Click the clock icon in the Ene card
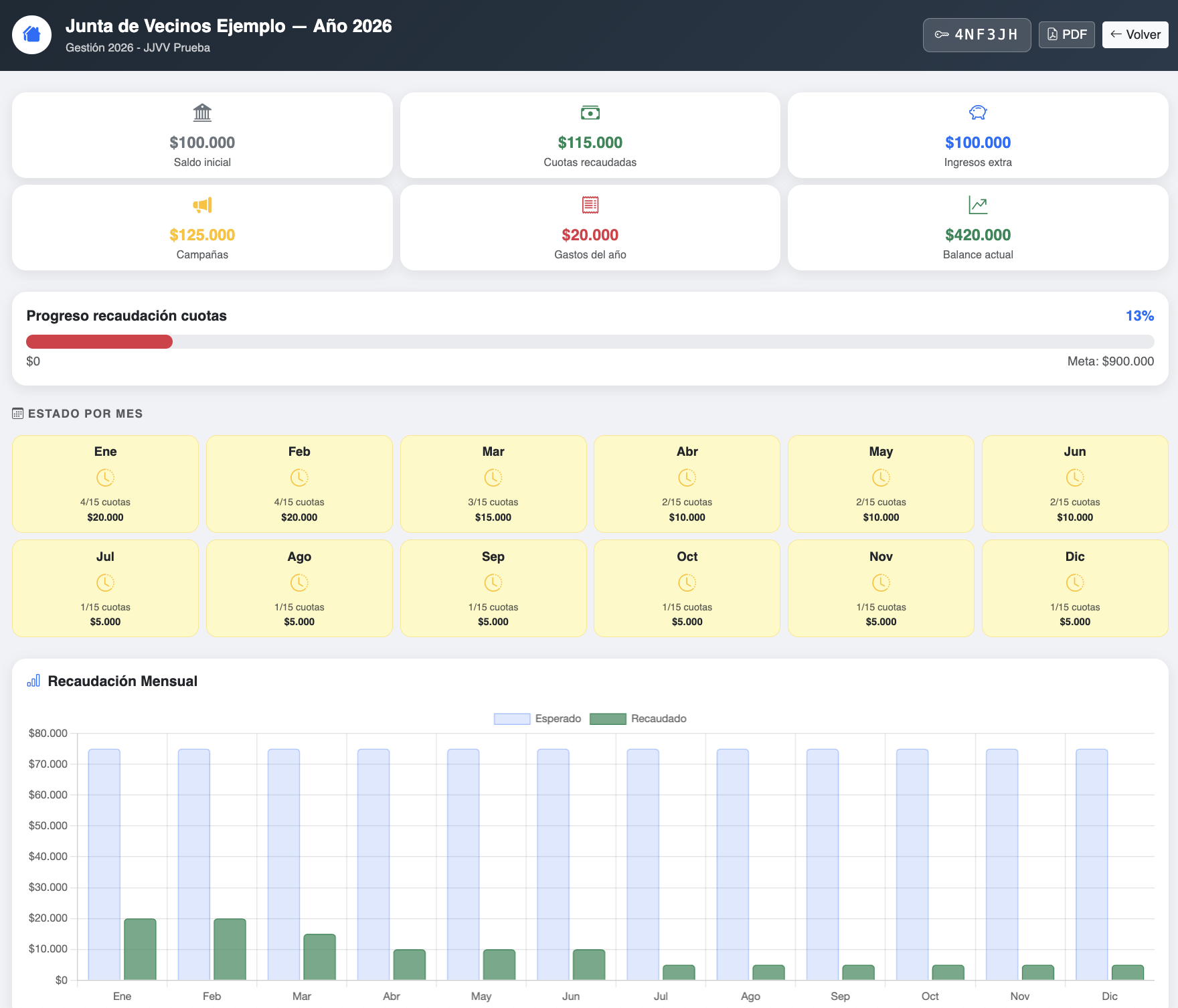 click(105, 478)
